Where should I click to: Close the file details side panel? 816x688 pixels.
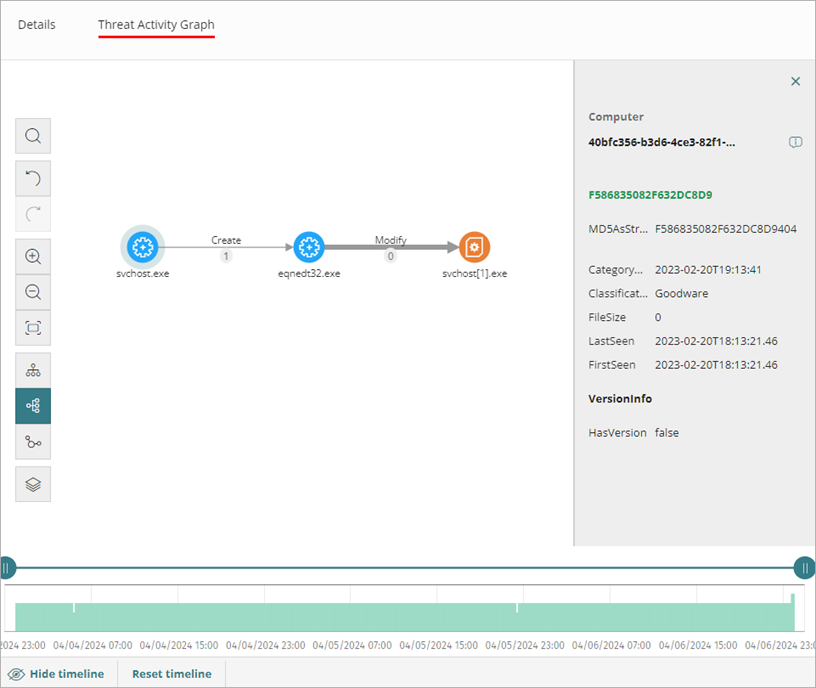[x=795, y=81]
